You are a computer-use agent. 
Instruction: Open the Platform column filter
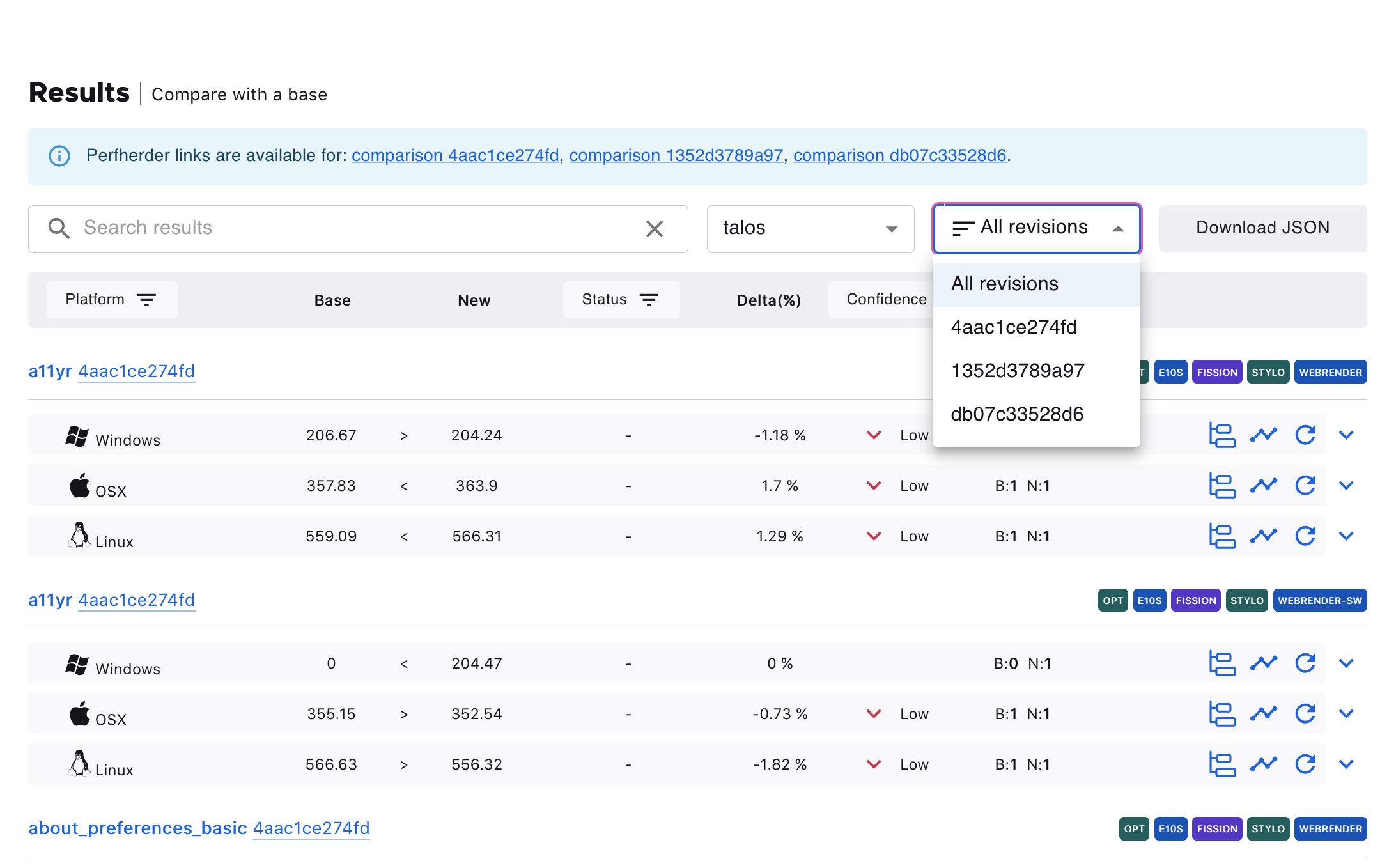tap(111, 300)
